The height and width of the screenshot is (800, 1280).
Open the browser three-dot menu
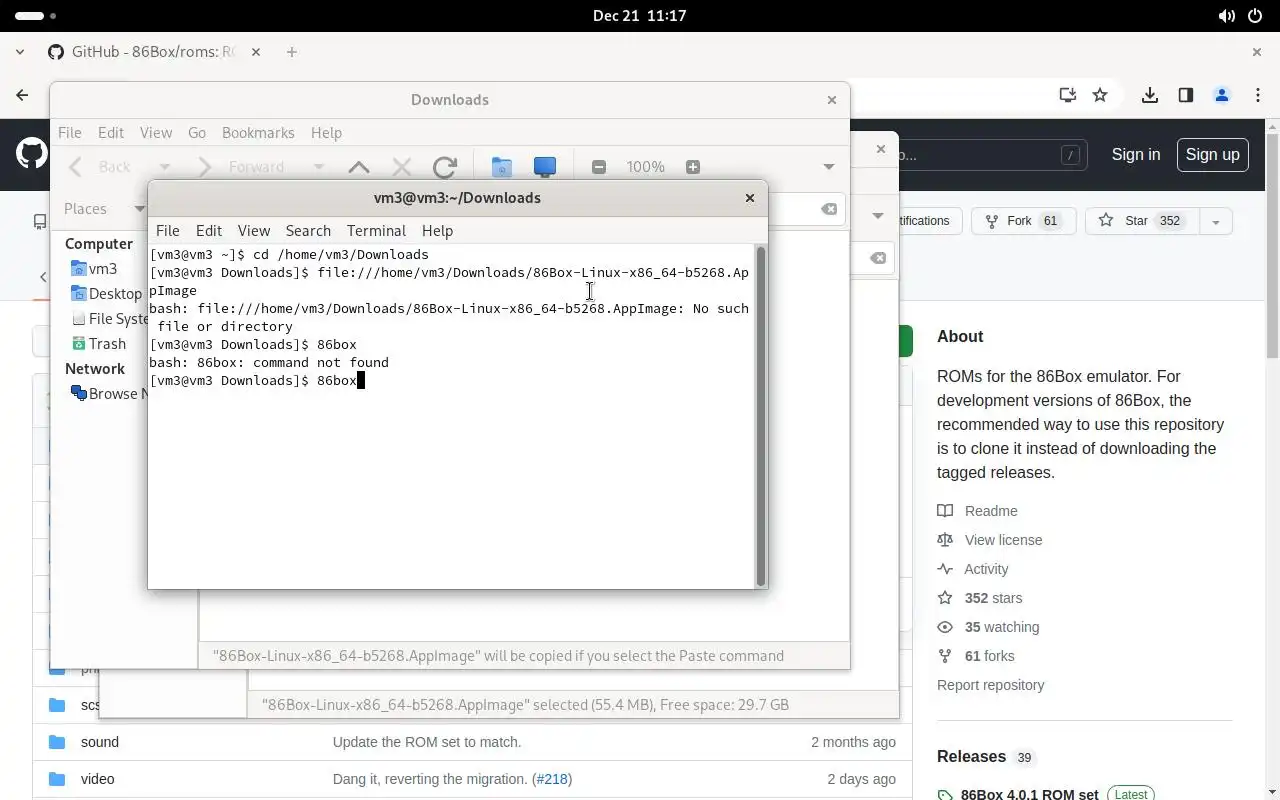1257,95
